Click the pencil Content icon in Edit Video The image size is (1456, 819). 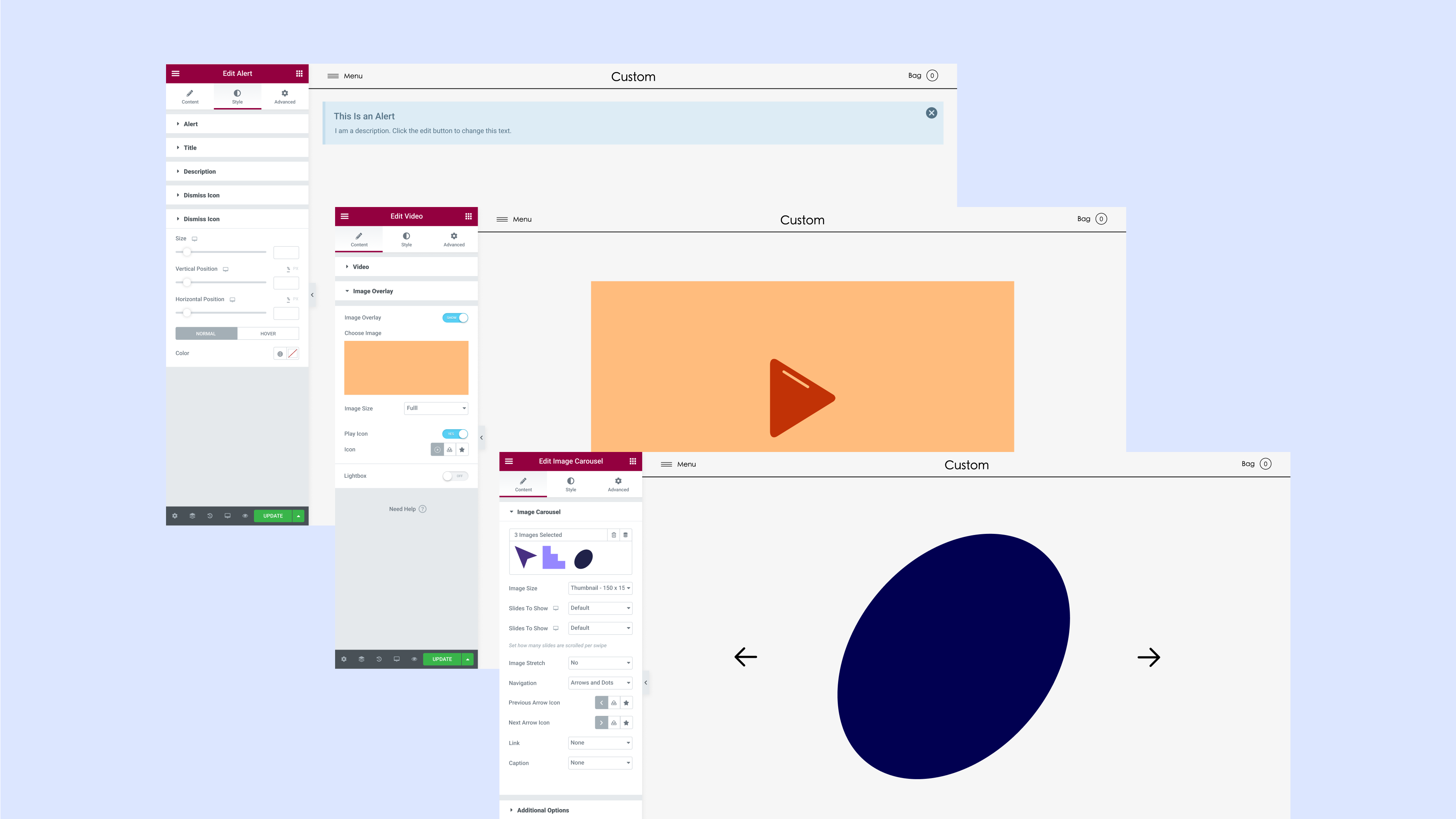point(359,237)
